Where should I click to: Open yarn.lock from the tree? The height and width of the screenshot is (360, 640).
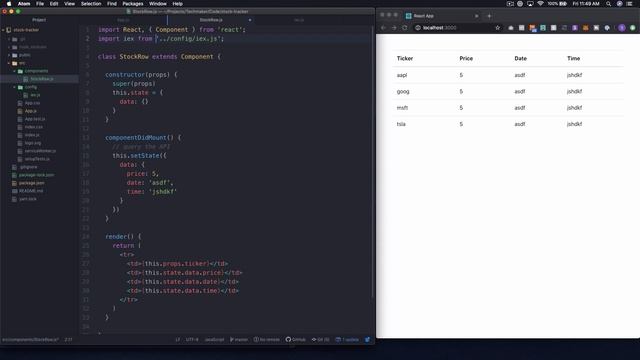pos(28,199)
